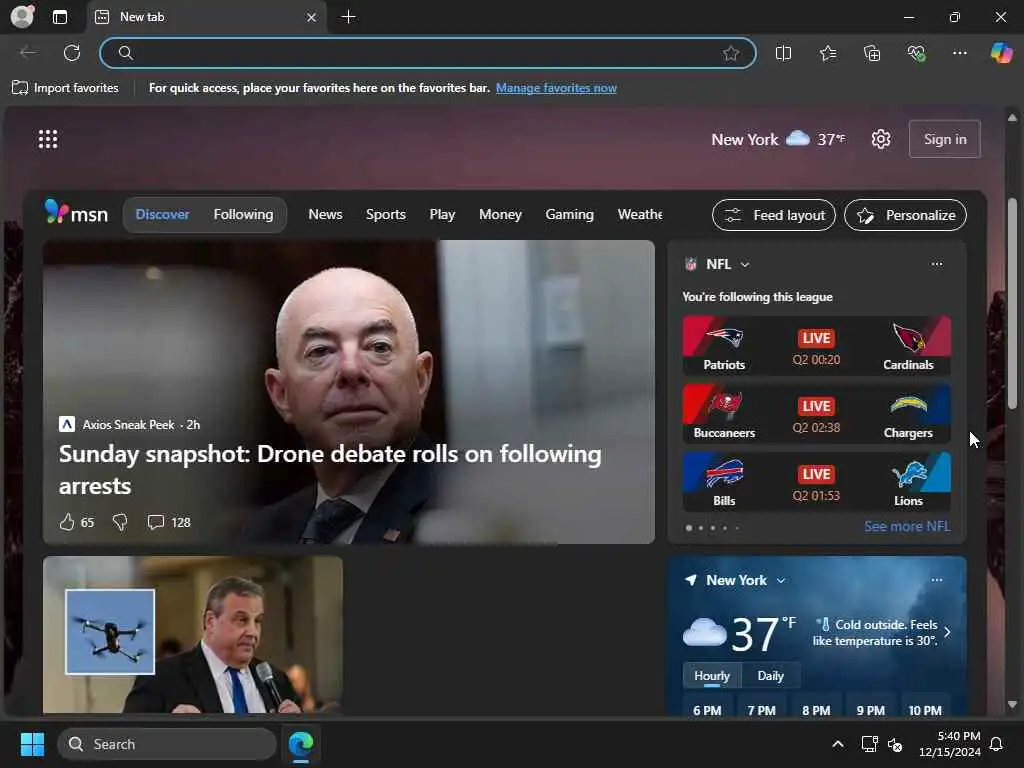Click the back navigation arrow
Image resolution: width=1024 pixels, height=768 pixels.
click(x=28, y=53)
